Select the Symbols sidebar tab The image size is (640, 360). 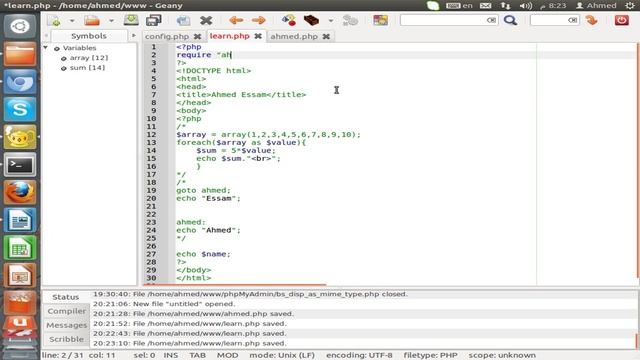89,36
